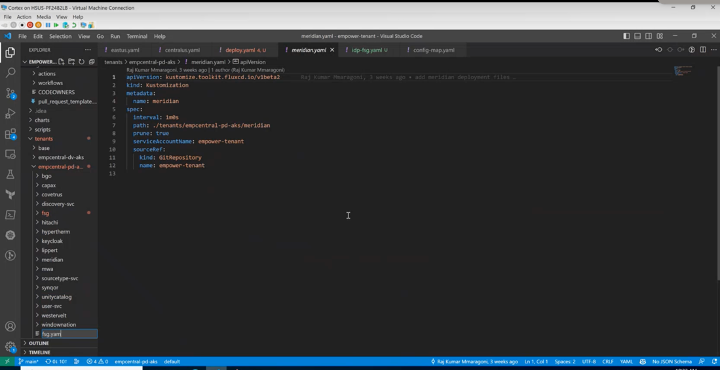Click the fsg.yaml rename input field
720x370 pixels.
69,334
